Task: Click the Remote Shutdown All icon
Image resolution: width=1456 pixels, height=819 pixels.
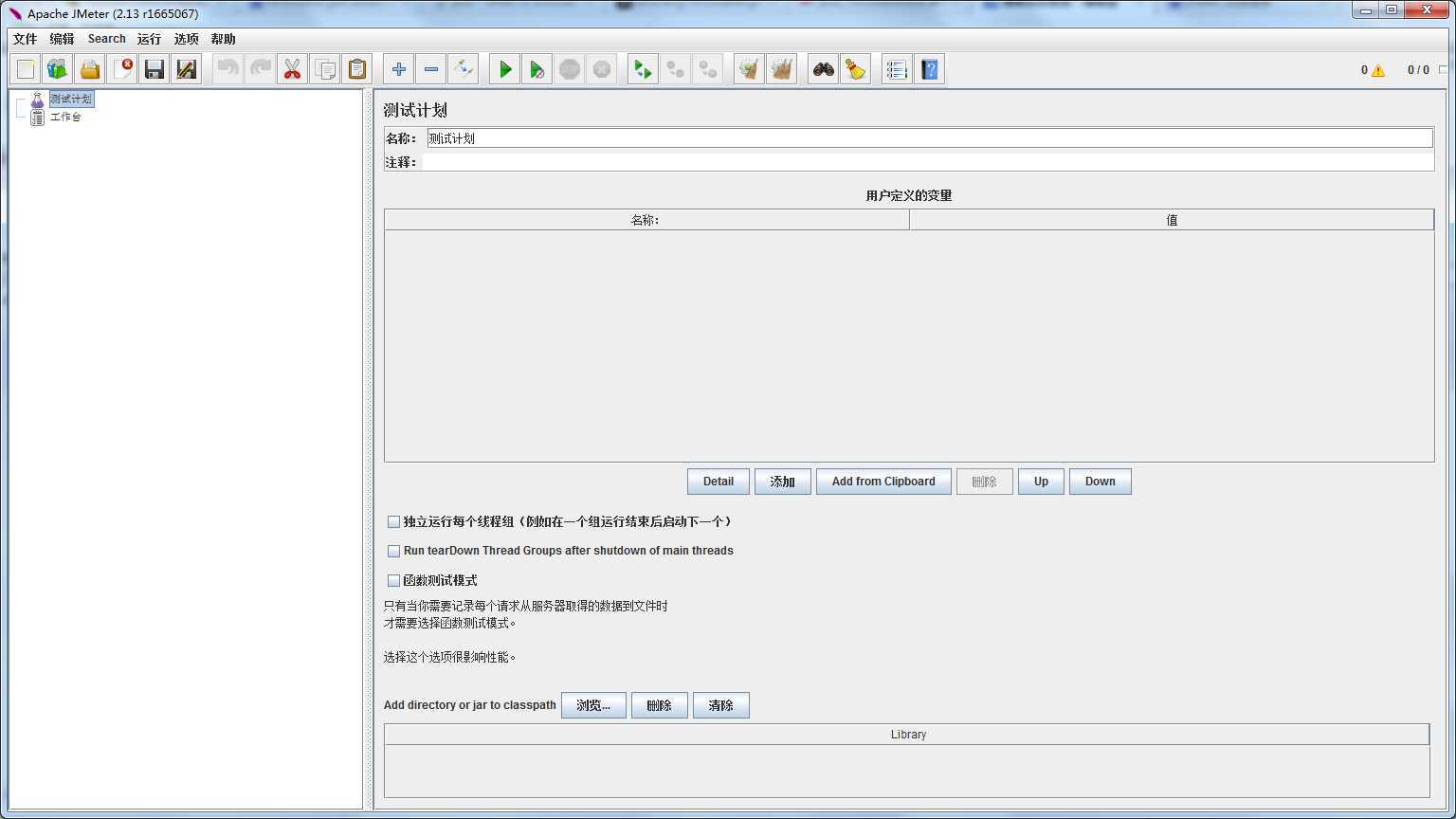Action: click(708, 69)
